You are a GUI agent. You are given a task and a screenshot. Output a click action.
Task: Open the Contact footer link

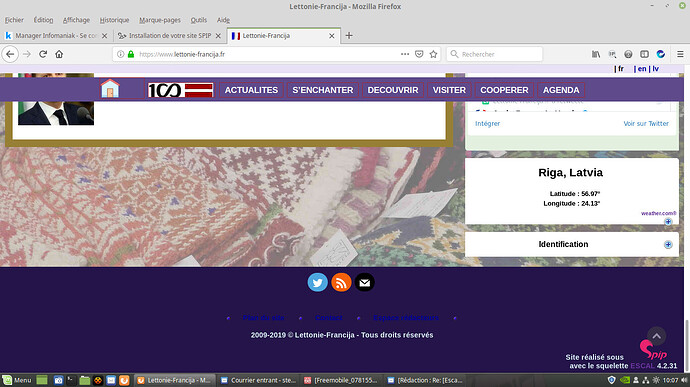tap(329, 317)
